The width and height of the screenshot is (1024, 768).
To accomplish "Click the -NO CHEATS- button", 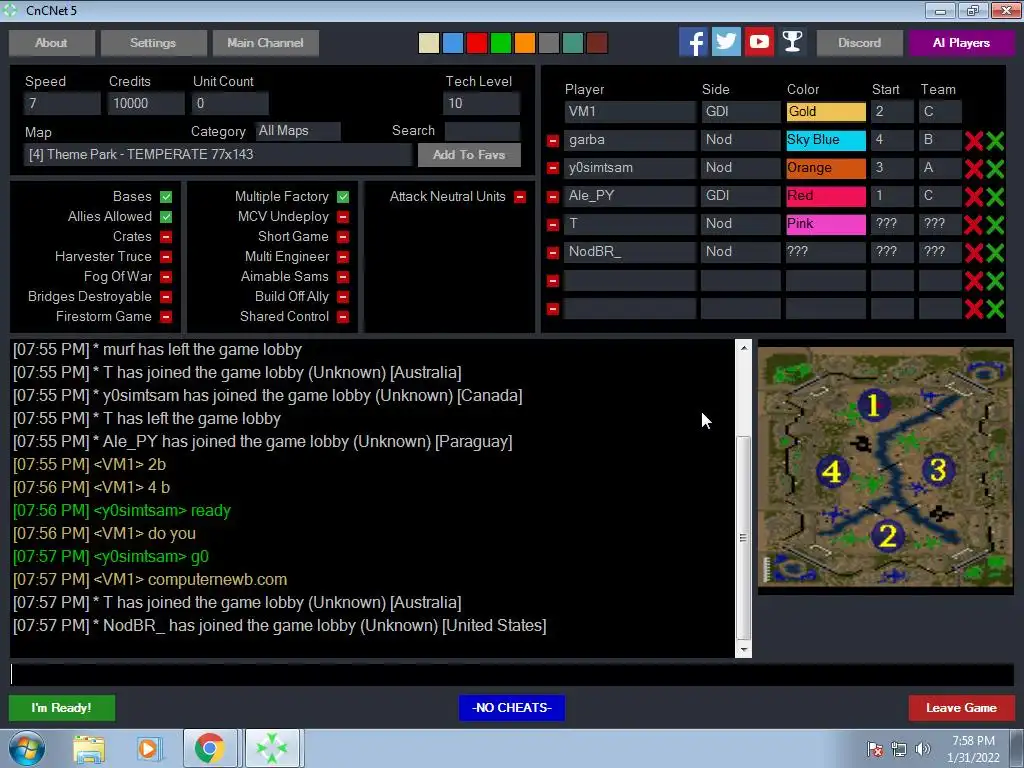I will pyautogui.click(x=512, y=708).
